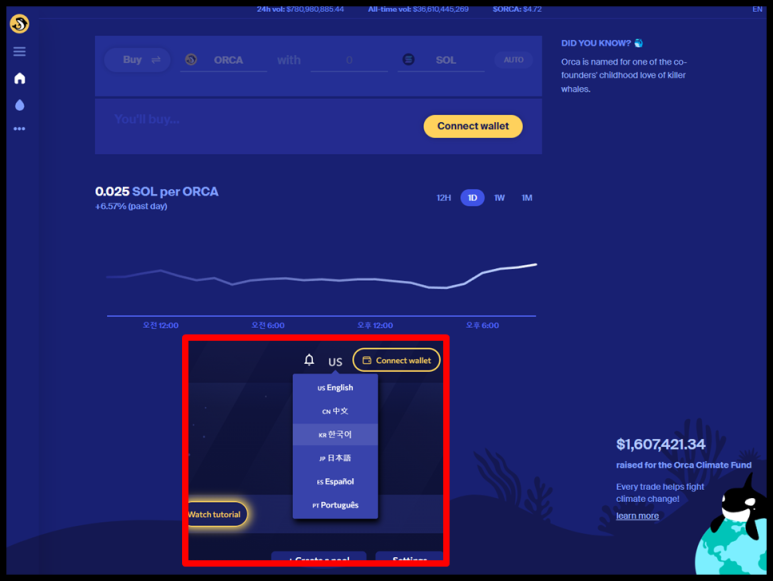Select the SOL token field

pos(441,60)
